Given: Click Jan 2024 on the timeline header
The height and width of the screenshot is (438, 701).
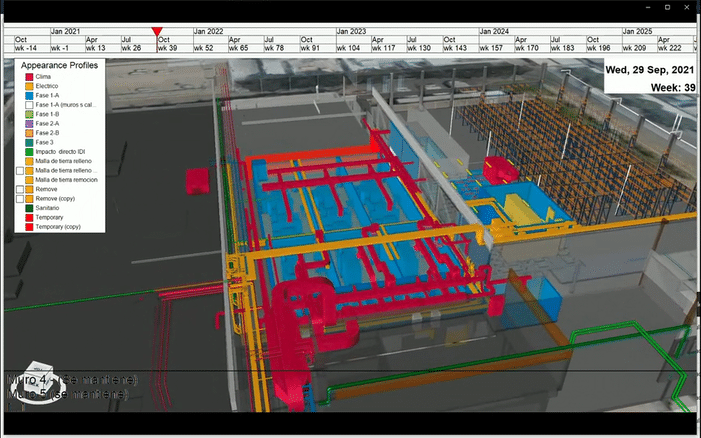Looking at the screenshot, I should (494, 31).
